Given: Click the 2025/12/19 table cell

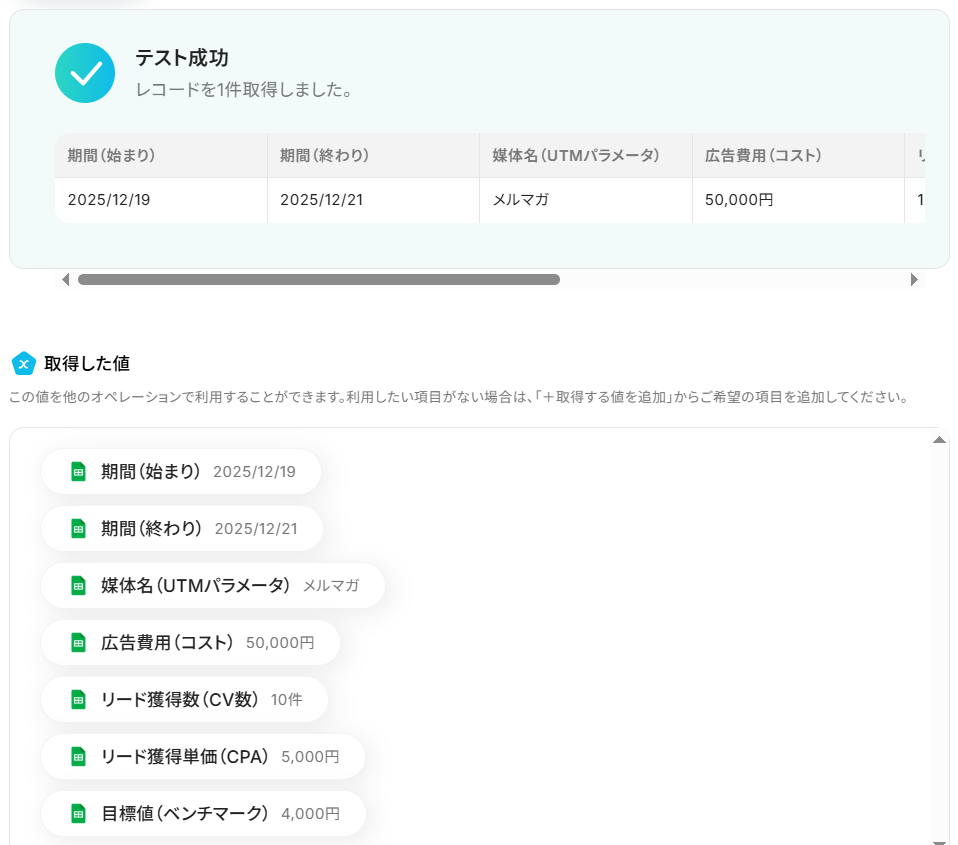Looking at the screenshot, I should point(161,200).
